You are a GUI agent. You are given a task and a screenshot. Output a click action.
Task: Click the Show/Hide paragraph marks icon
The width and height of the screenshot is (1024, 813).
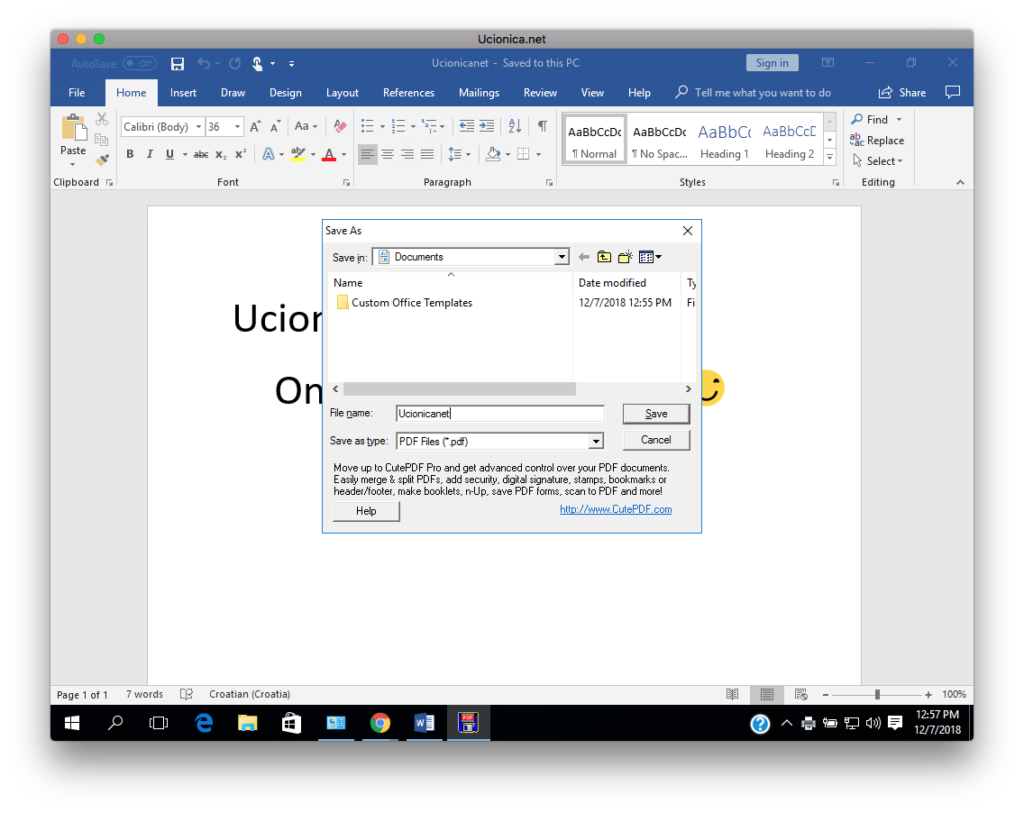542,126
